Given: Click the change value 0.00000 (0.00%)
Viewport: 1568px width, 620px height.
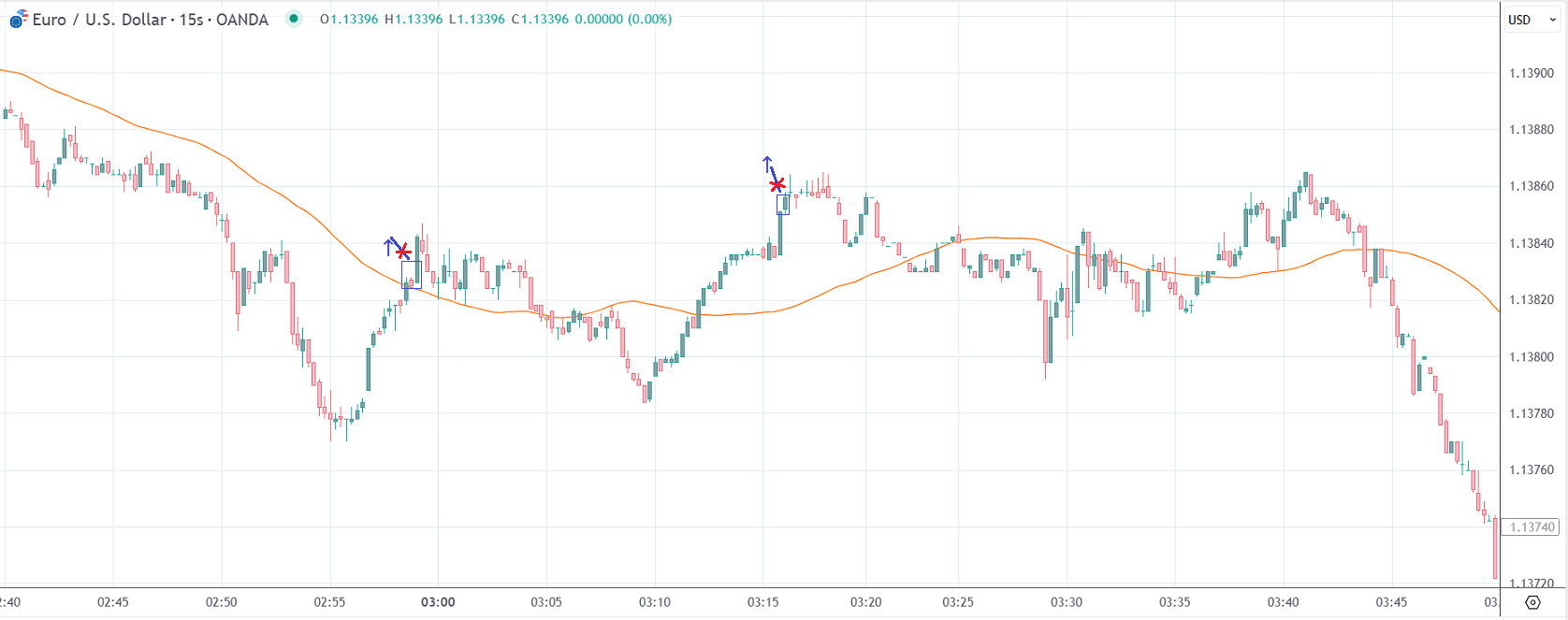Looking at the screenshot, I should pos(623,19).
